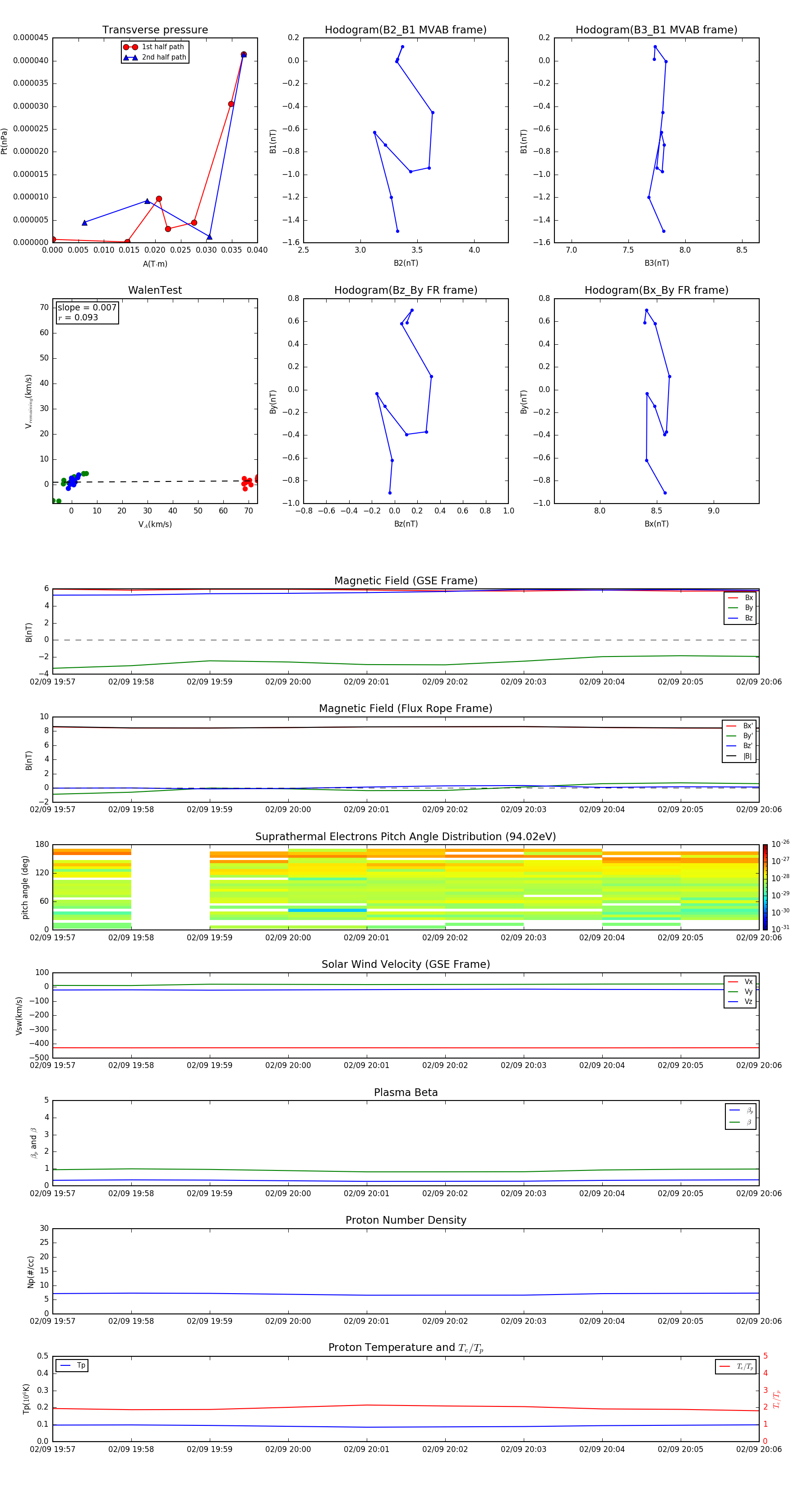812x1489 pixels.
Task: Click the 'Hodogram(Bx_By FR frame)' title
Action: (x=656, y=290)
